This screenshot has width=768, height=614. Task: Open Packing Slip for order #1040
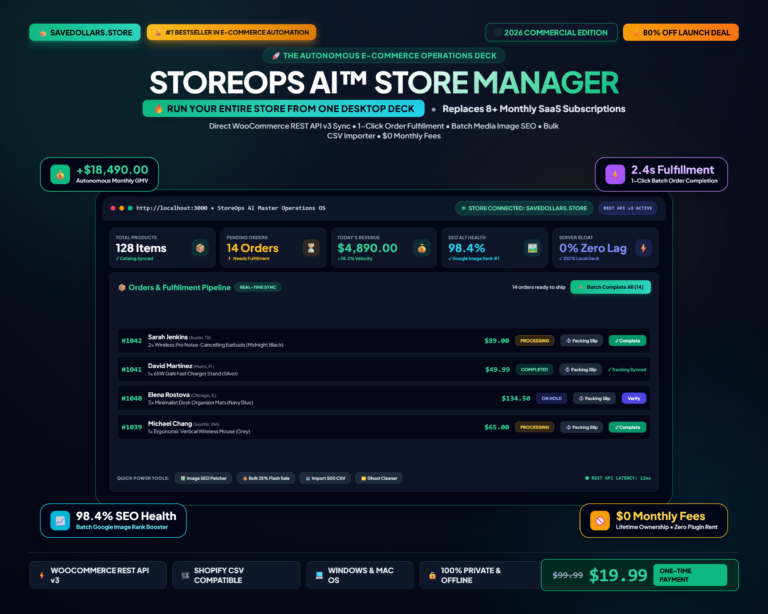point(594,399)
